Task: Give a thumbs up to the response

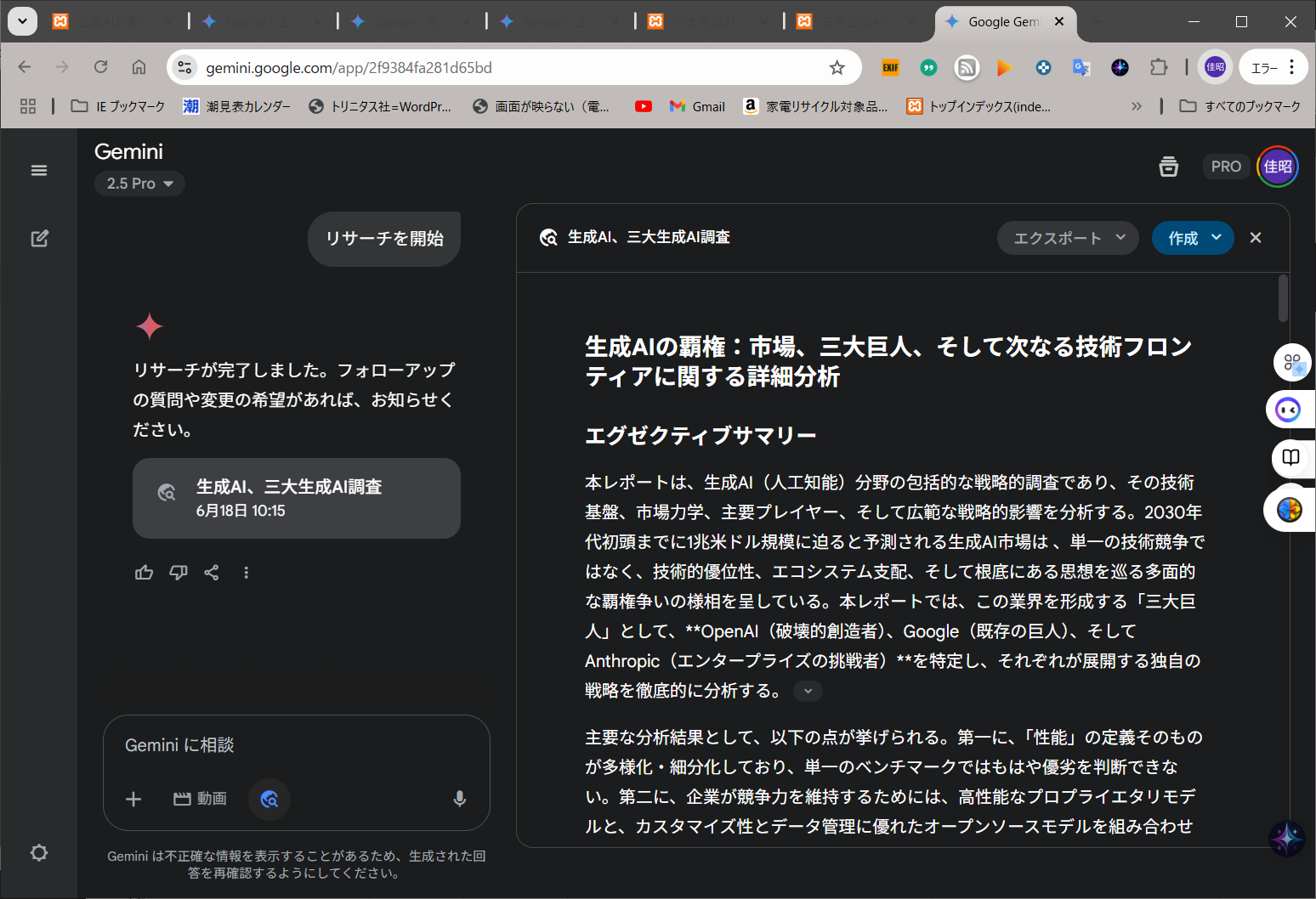Action: coord(144,573)
